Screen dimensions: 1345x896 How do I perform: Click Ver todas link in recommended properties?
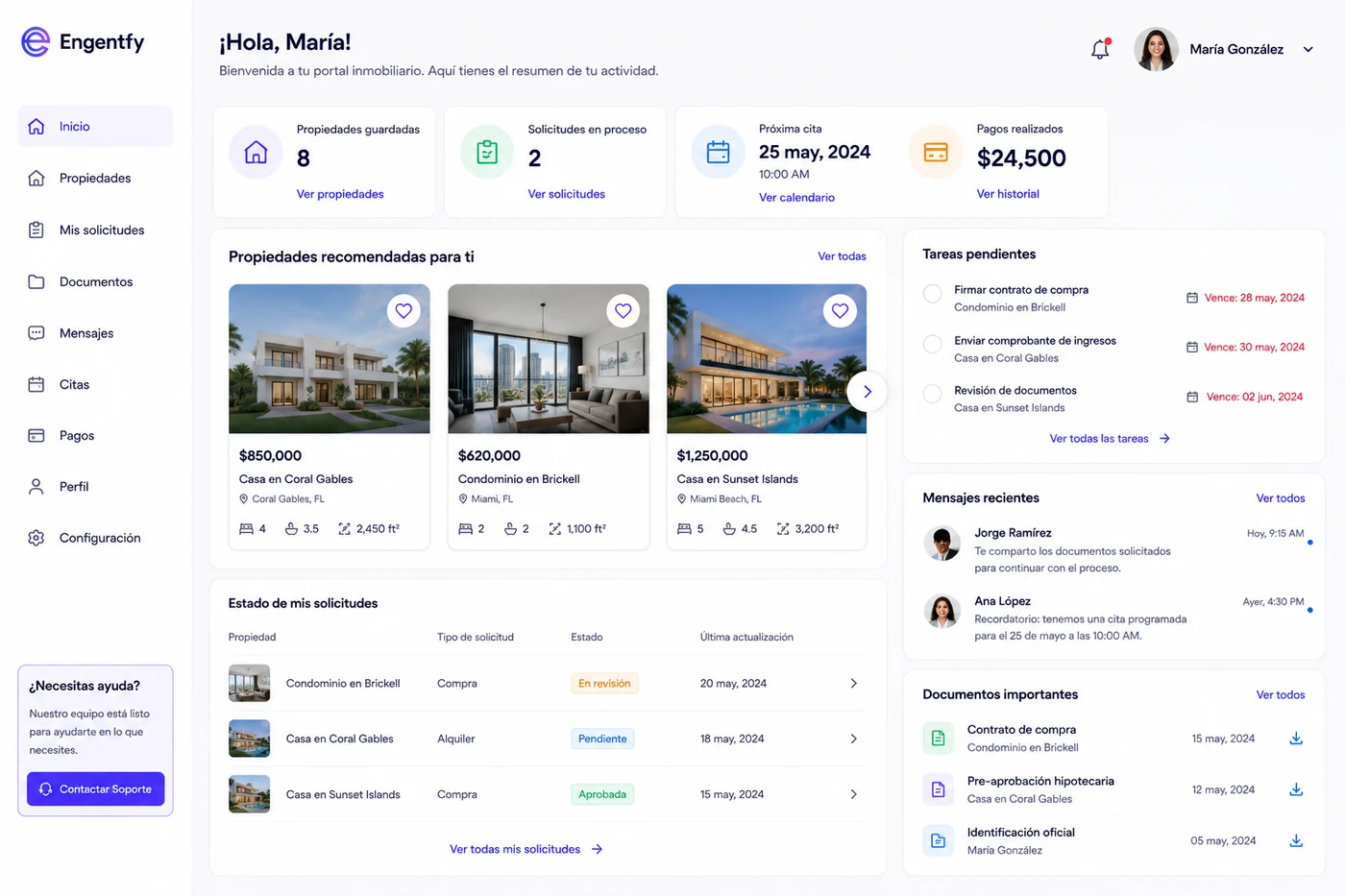point(842,256)
